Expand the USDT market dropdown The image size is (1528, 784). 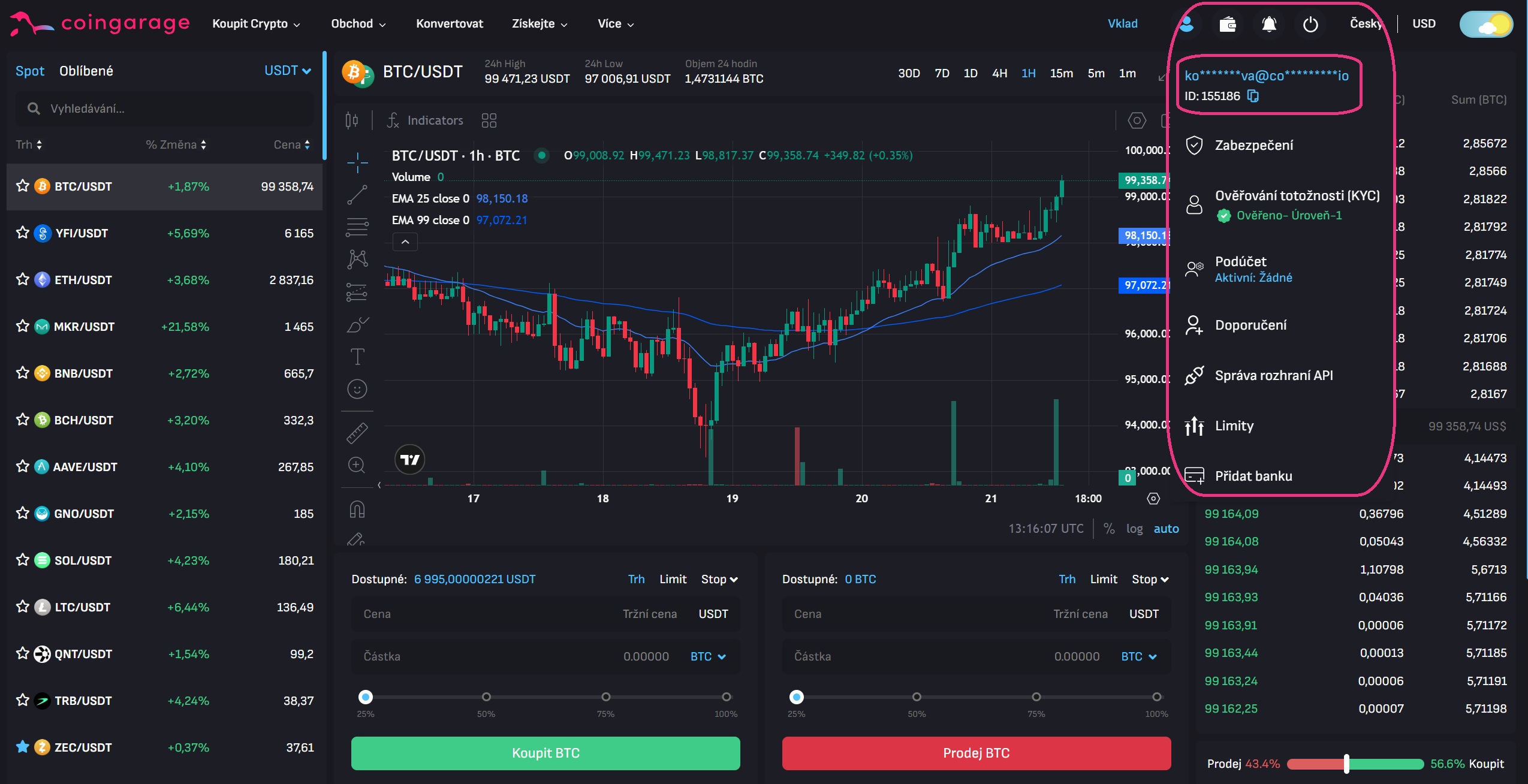pyautogui.click(x=288, y=71)
